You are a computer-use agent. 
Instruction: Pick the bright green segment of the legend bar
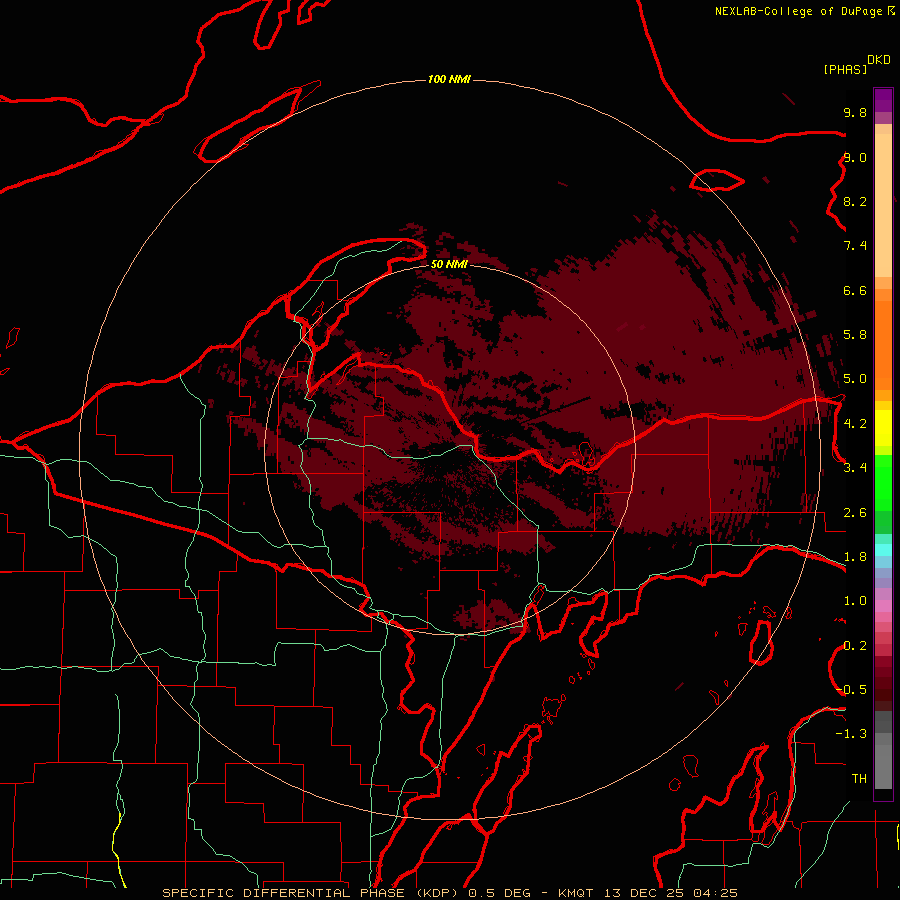(883, 483)
